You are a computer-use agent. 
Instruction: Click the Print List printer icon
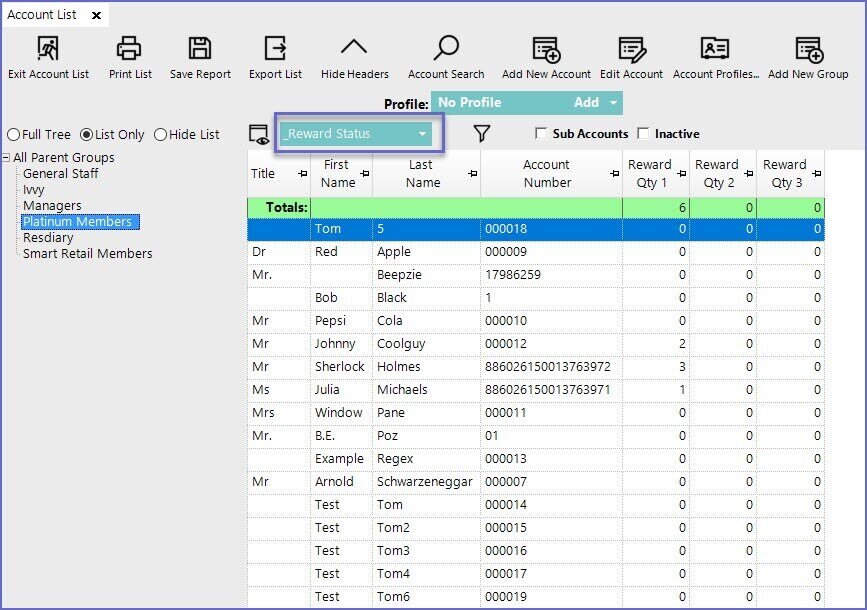(x=129, y=49)
